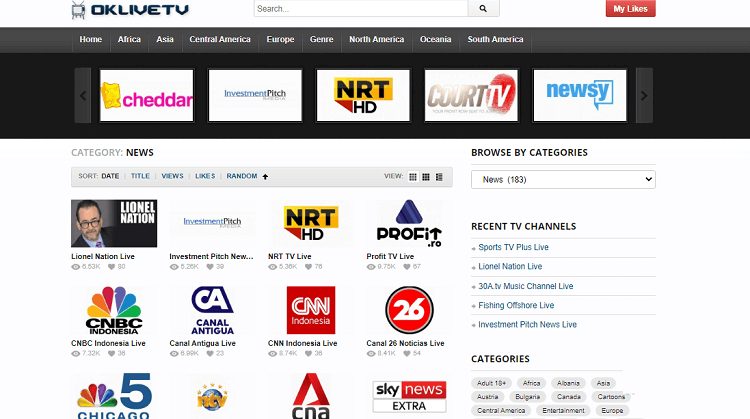Open the Court TV carousel thumbnail
The width and height of the screenshot is (750, 419).
point(471,95)
